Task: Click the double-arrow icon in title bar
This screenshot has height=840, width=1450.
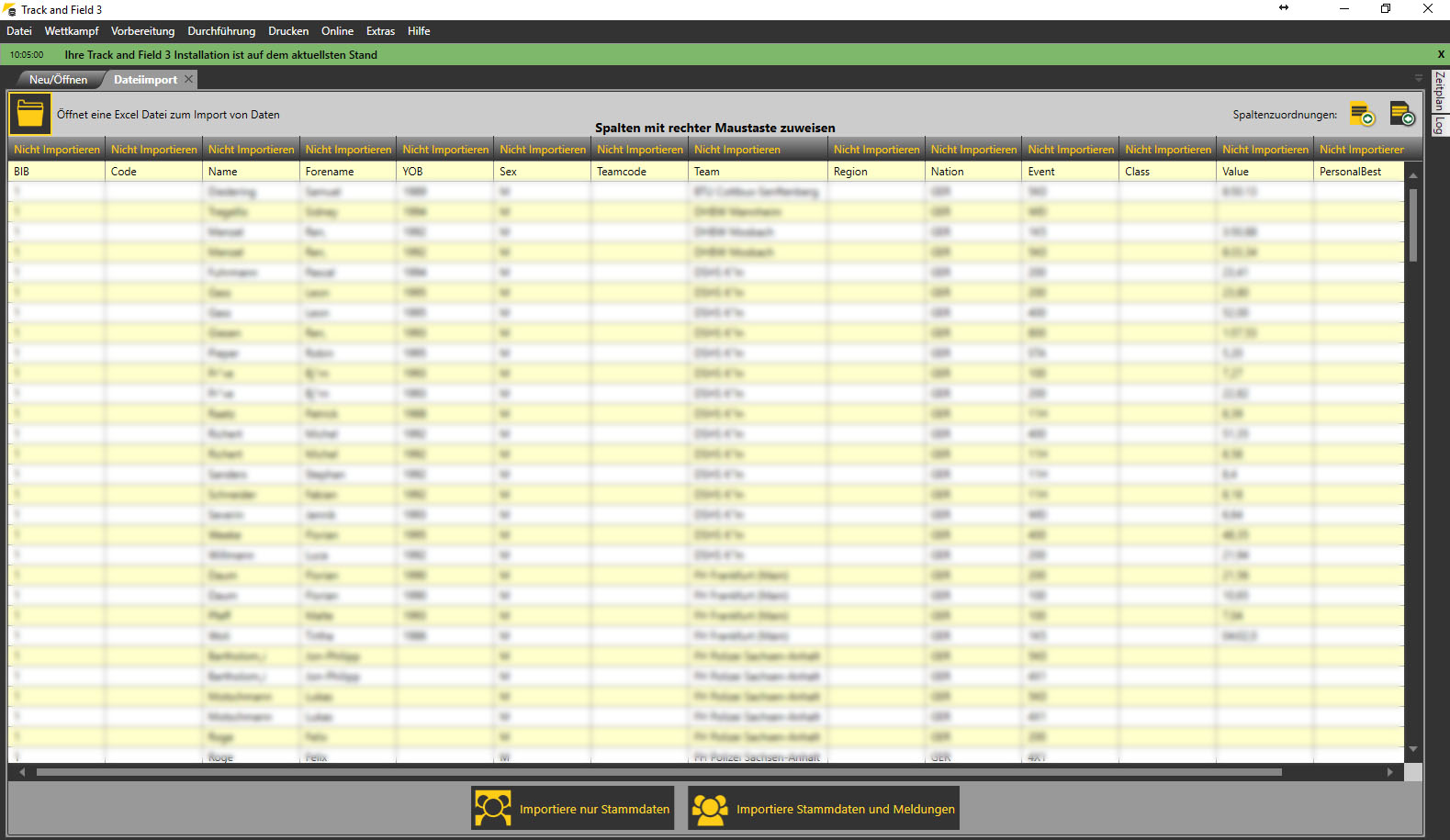Action: 1284,8
